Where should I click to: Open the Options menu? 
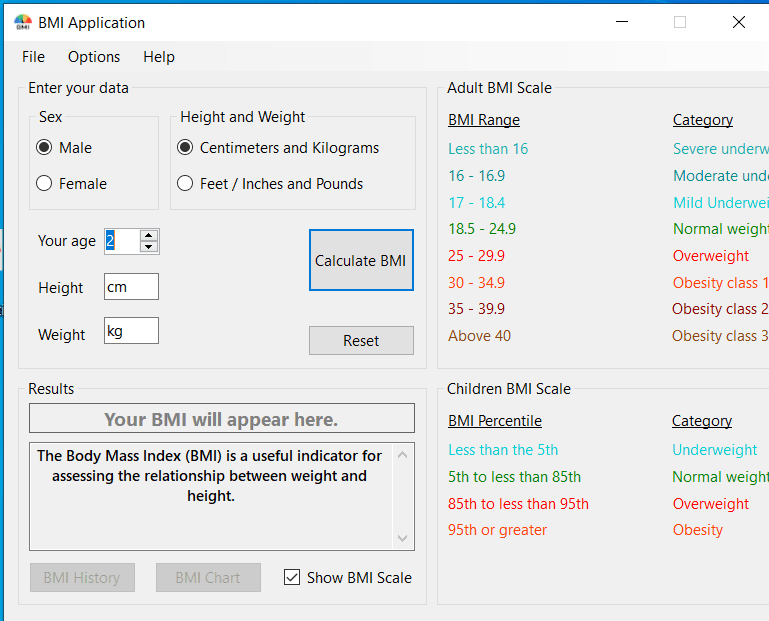(94, 57)
